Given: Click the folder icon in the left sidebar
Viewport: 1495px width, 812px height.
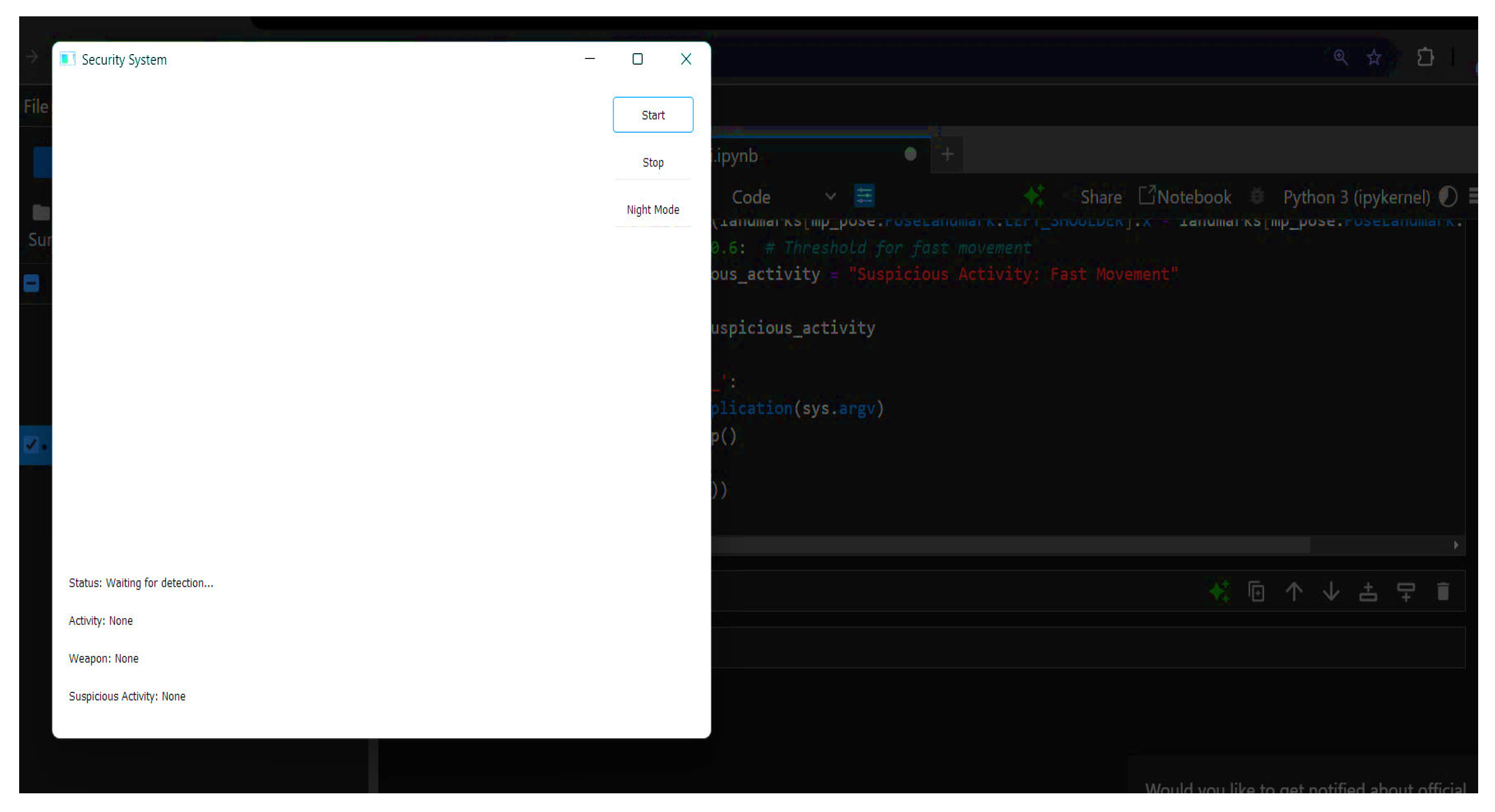Looking at the screenshot, I should (x=41, y=213).
